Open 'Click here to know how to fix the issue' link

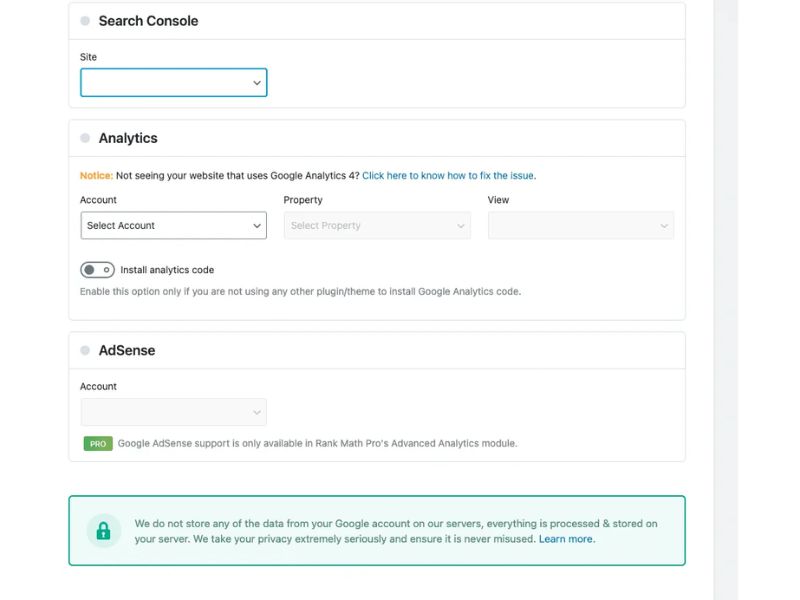[x=449, y=176]
